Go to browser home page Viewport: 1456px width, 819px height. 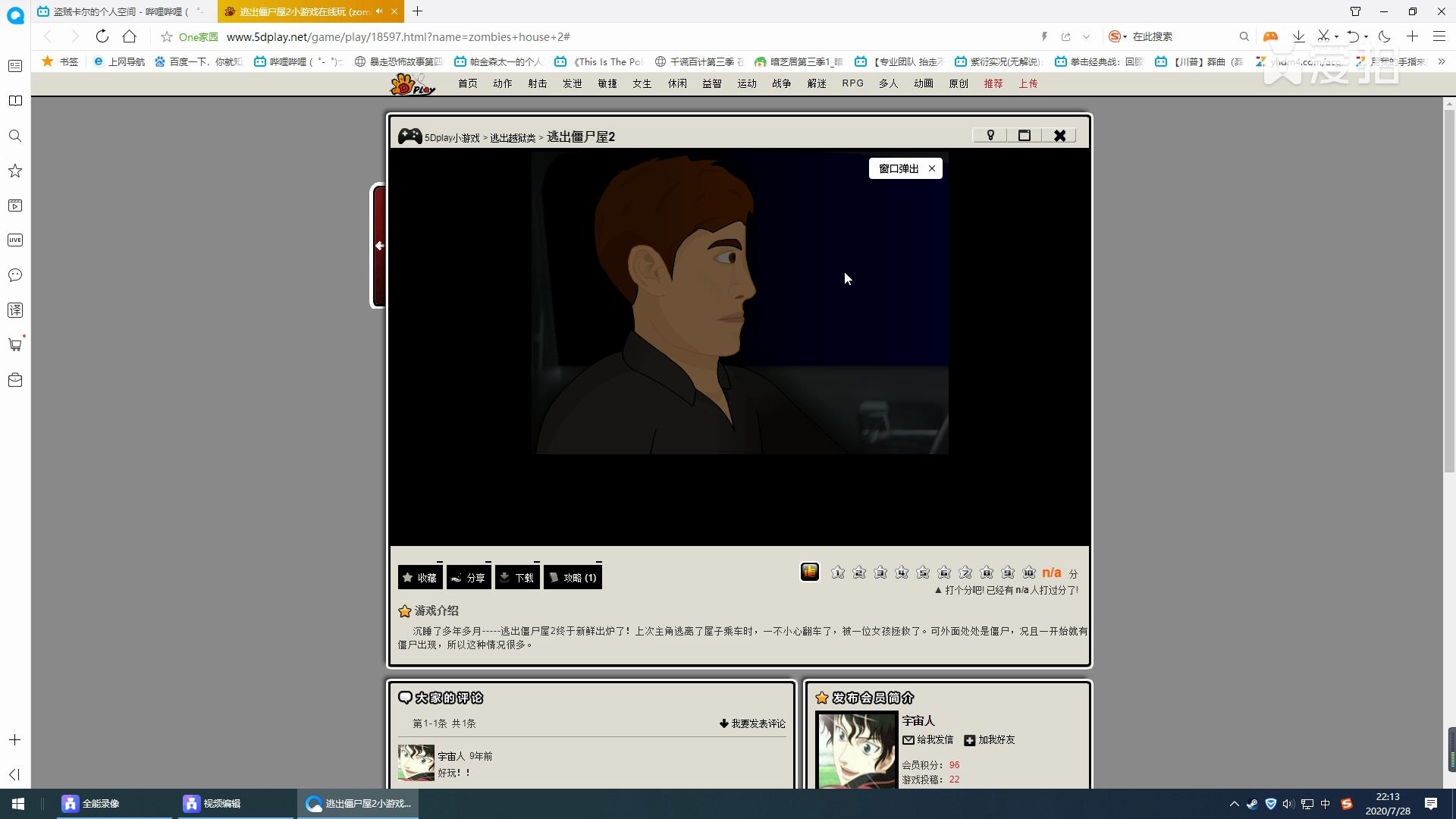(x=130, y=36)
